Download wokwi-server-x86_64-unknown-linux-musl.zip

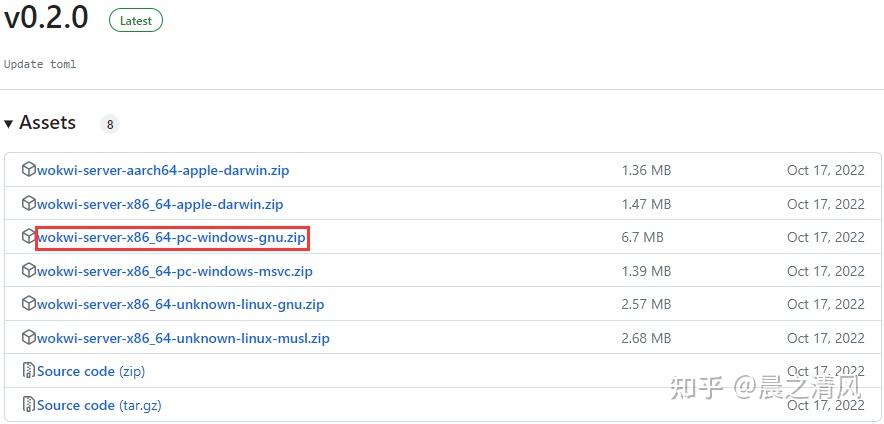[183, 339]
